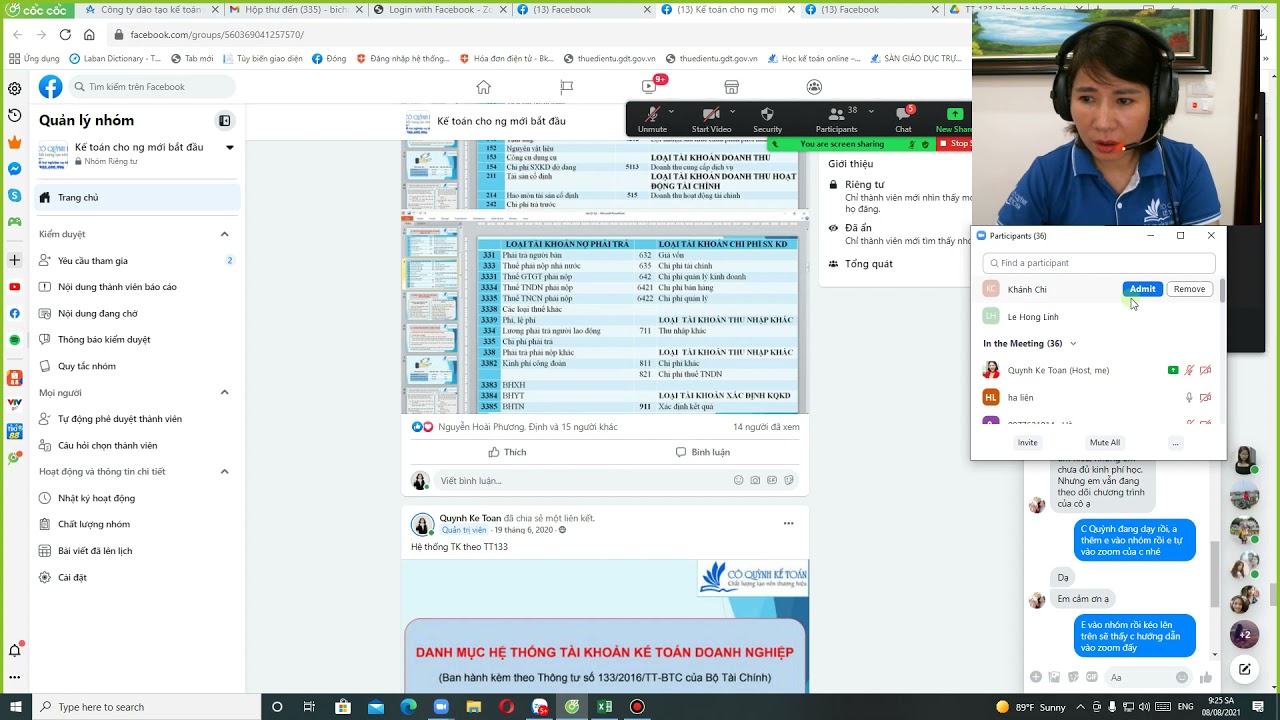Toggle Unmute microphone in Zoom toolbar
The image size is (1280, 720).
652,119
